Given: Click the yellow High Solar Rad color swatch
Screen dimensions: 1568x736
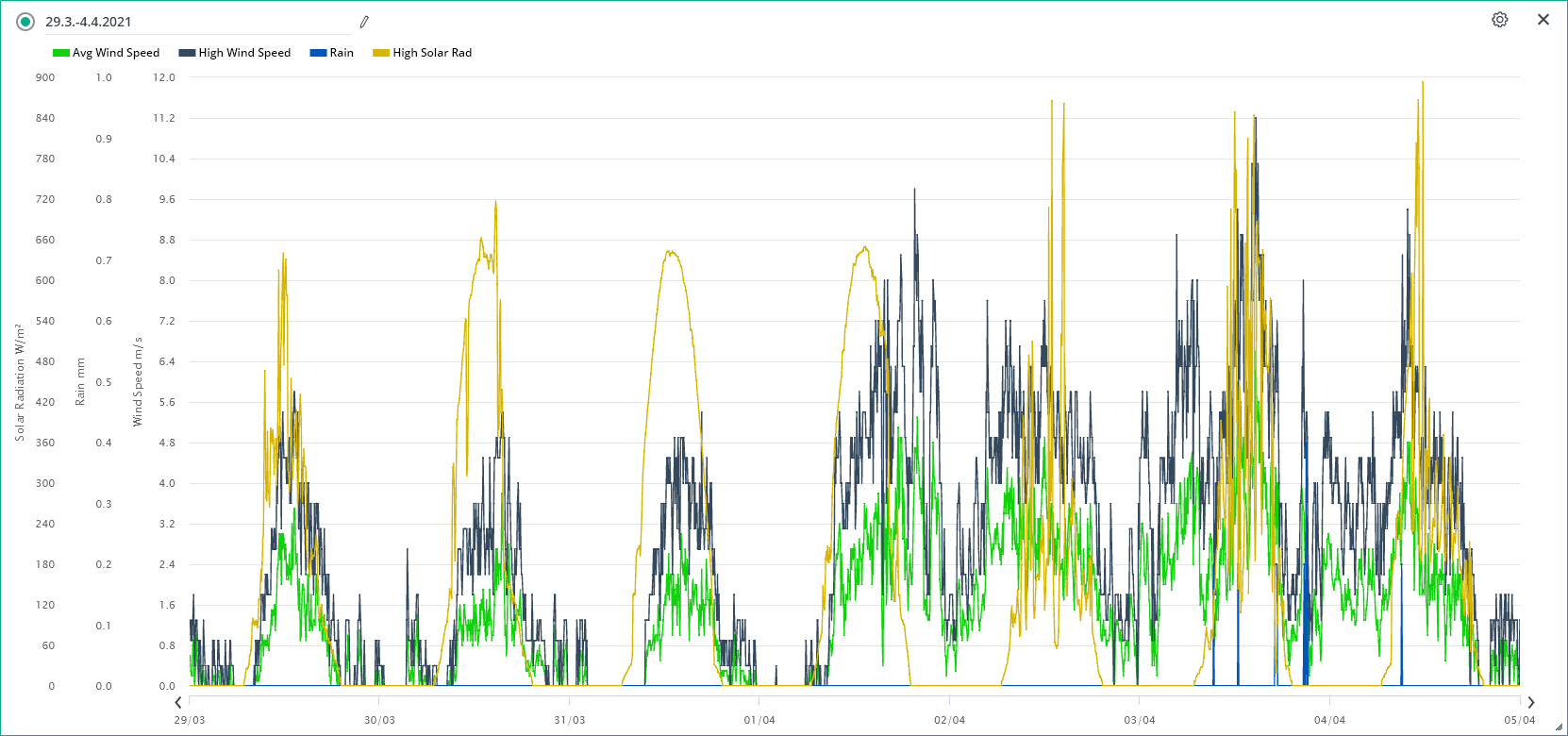Looking at the screenshot, I should coord(381,53).
